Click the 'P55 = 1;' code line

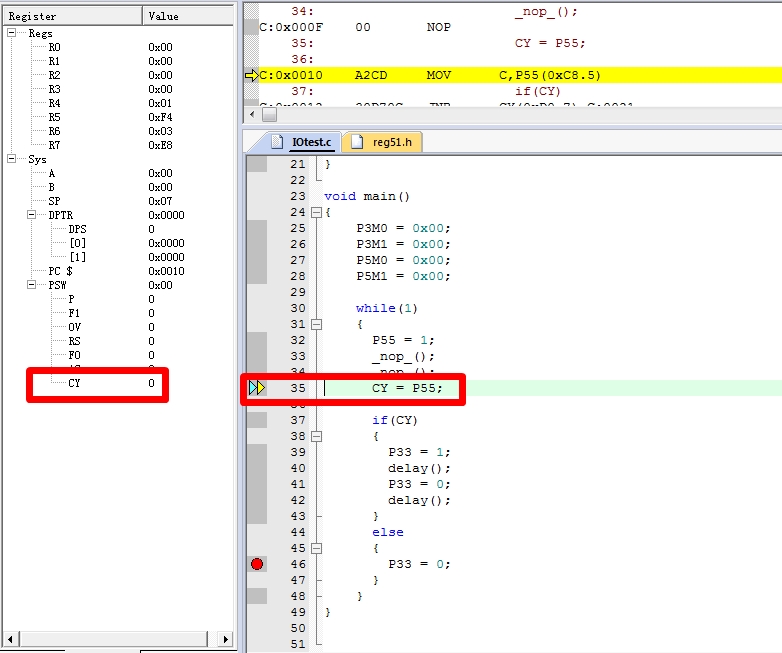pyautogui.click(x=403, y=340)
